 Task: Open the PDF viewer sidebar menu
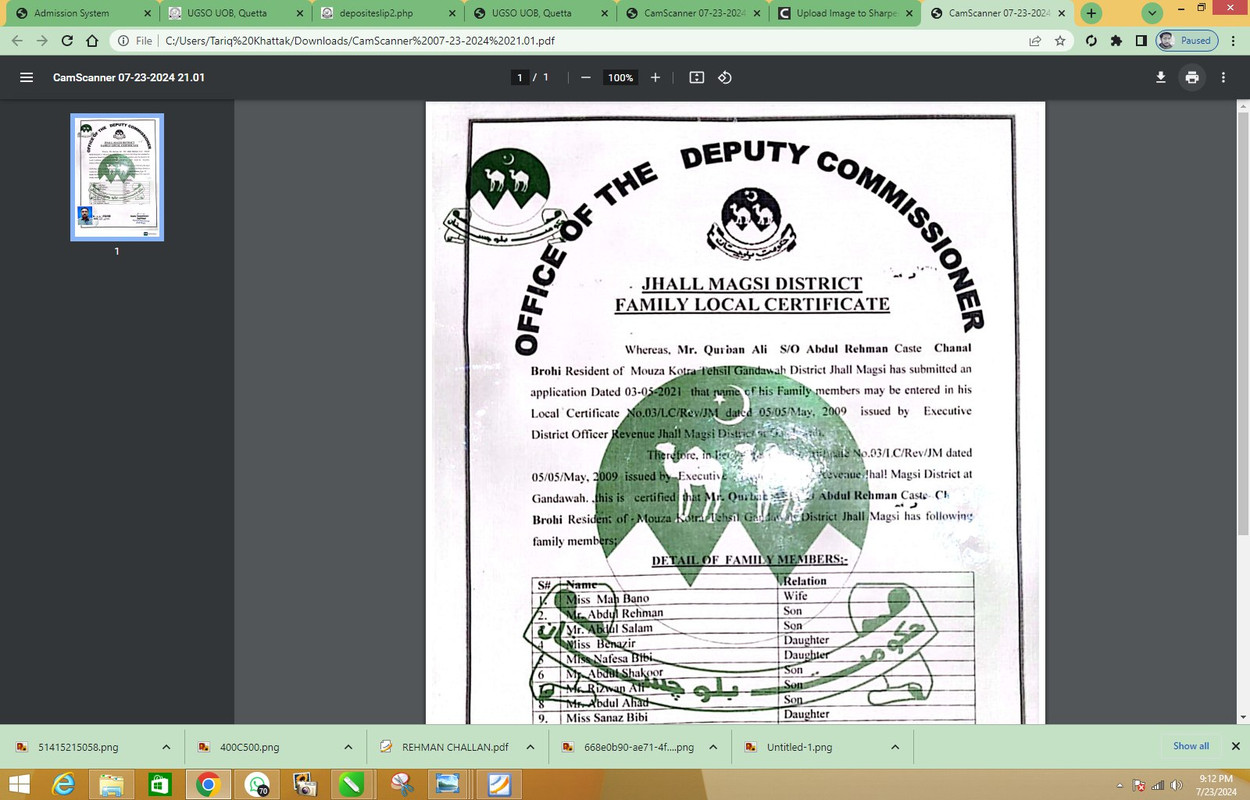[x=27, y=77]
